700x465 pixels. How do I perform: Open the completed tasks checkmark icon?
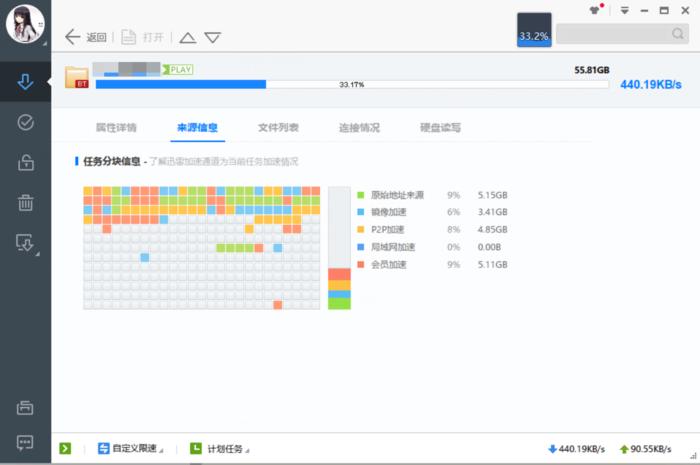25,122
